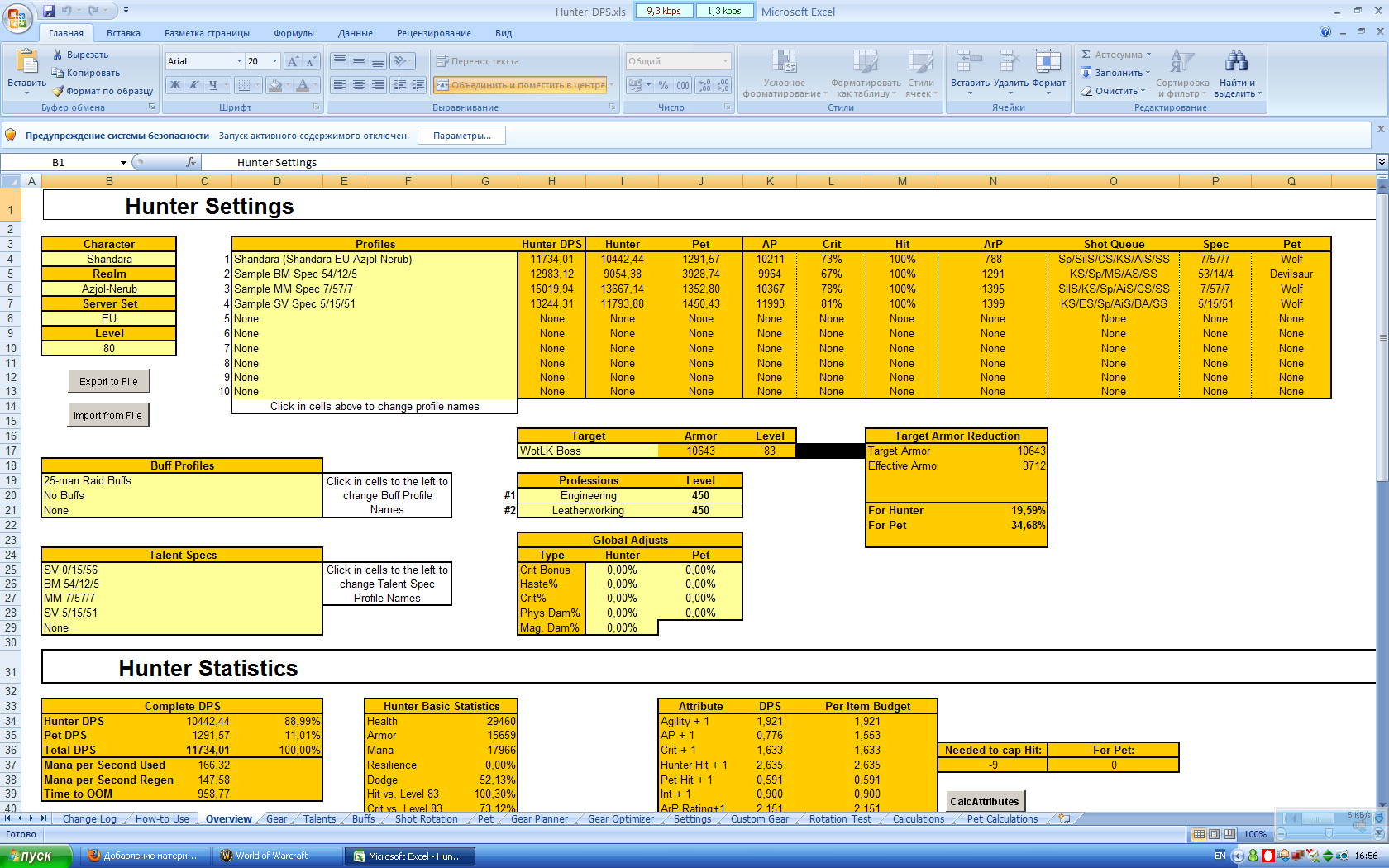
Task: Click the fill color bucket icon
Action: (x=275, y=85)
